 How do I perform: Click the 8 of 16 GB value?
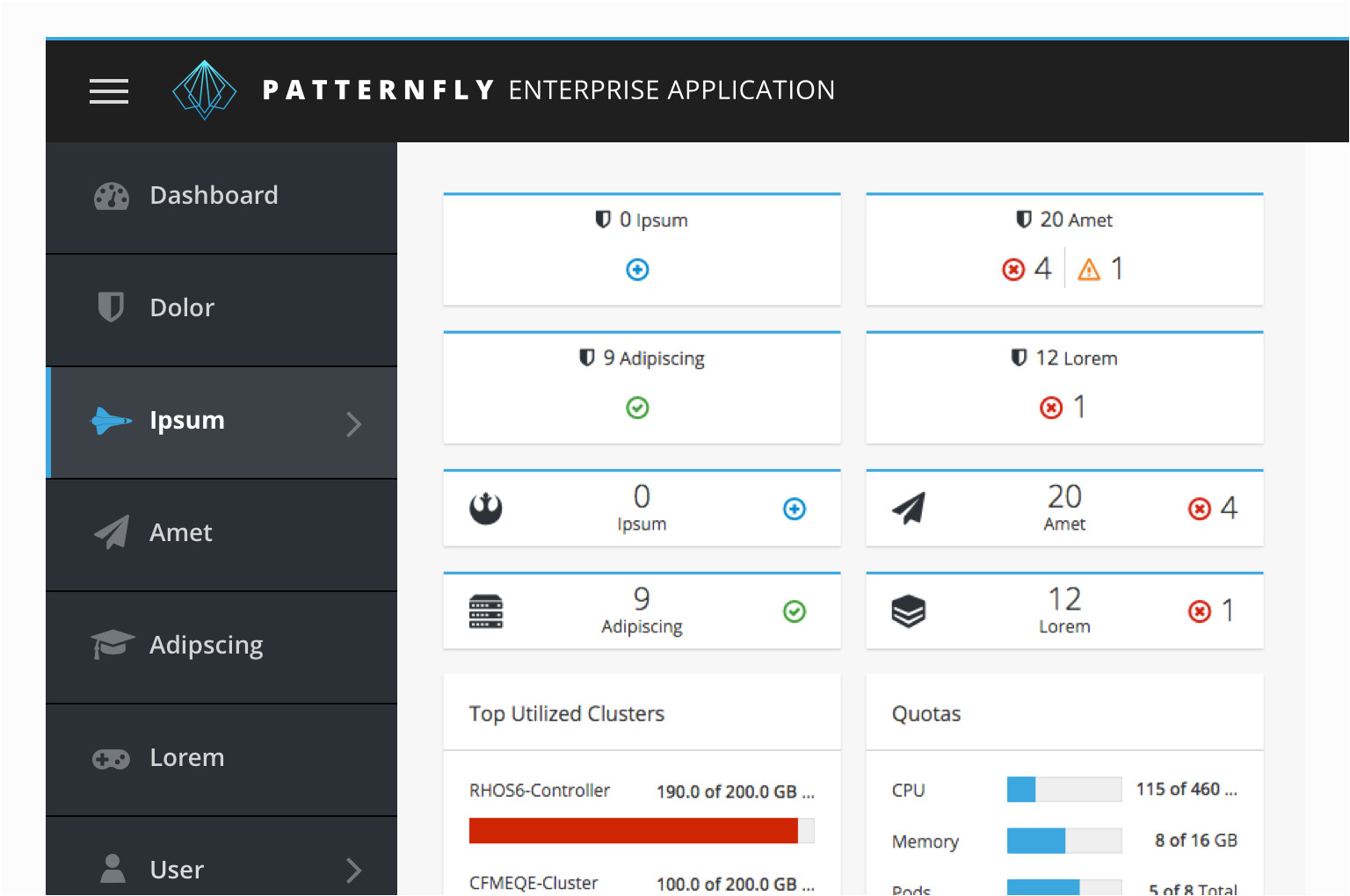(1196, 841)
